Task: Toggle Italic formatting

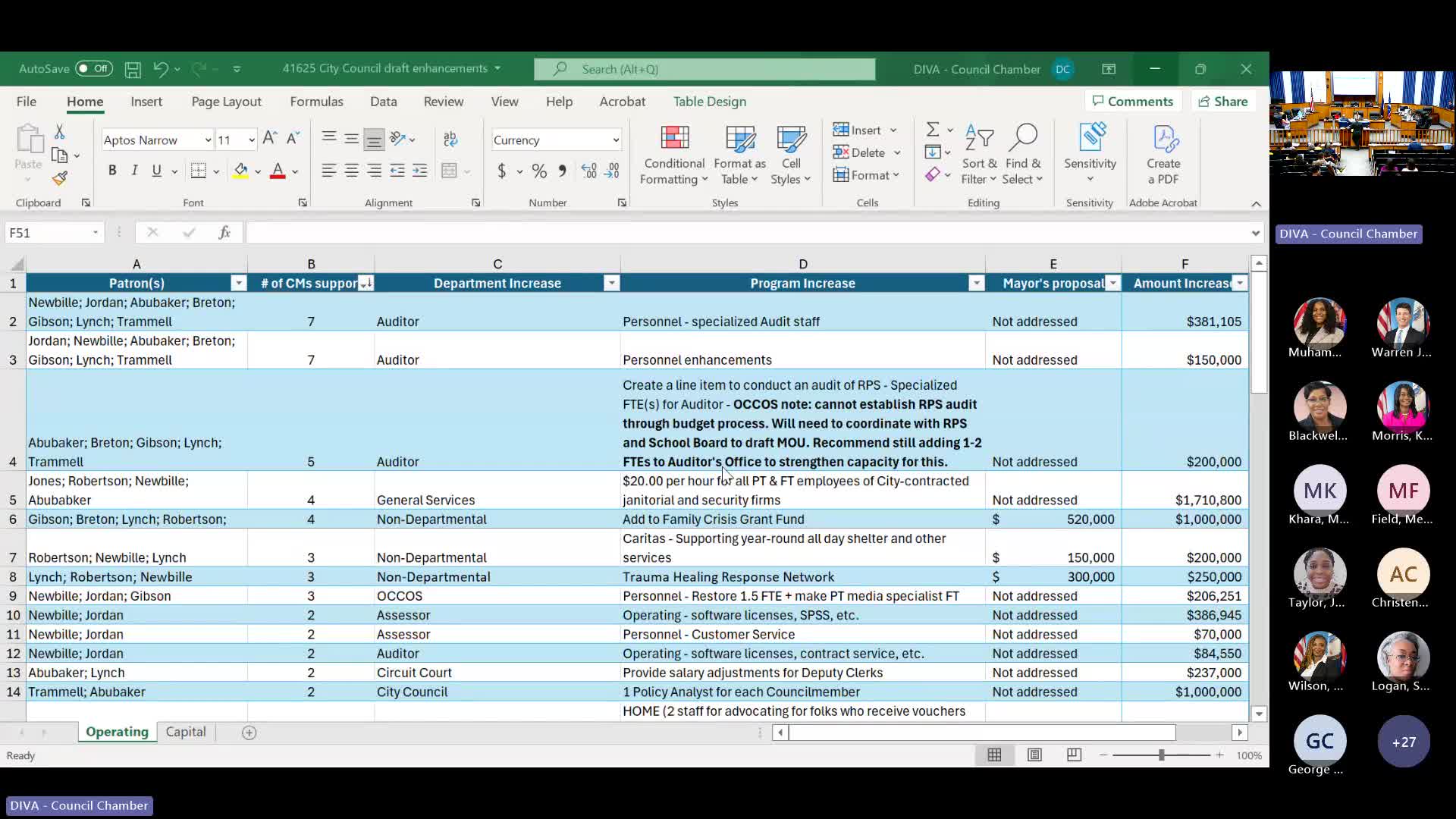Action: coord(134,171)
